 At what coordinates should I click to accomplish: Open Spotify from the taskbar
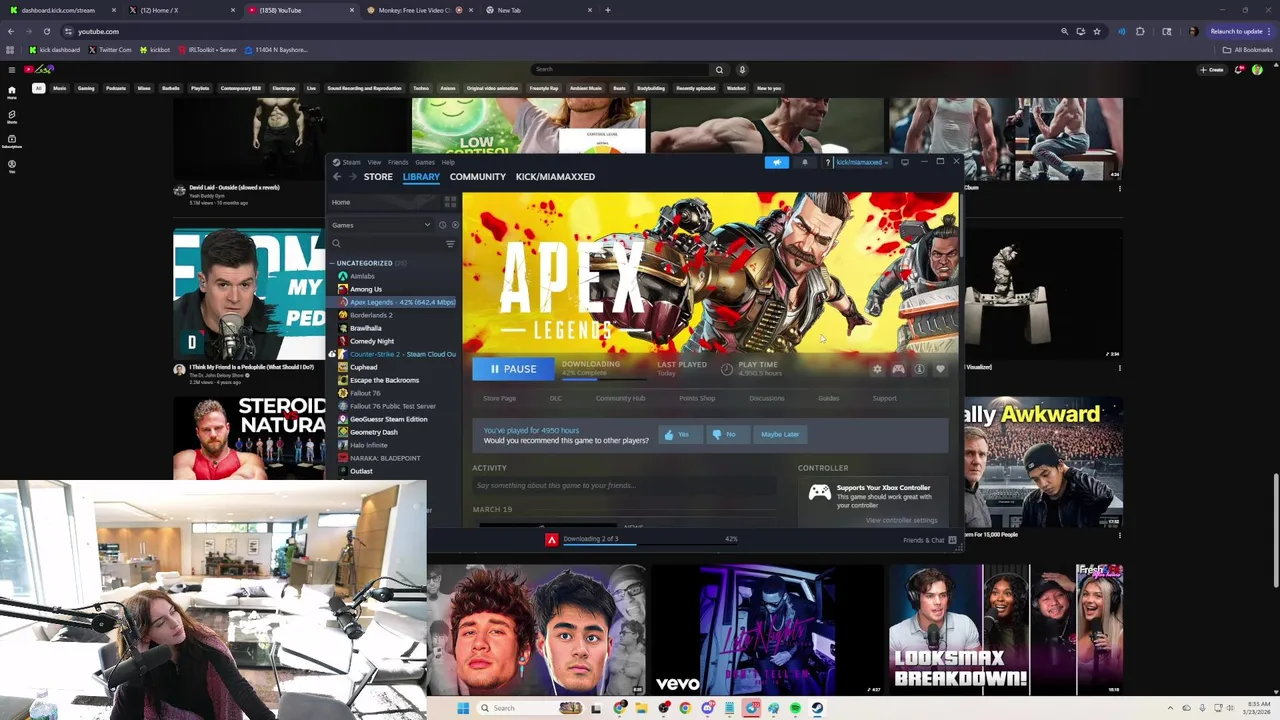coord(795,708)
